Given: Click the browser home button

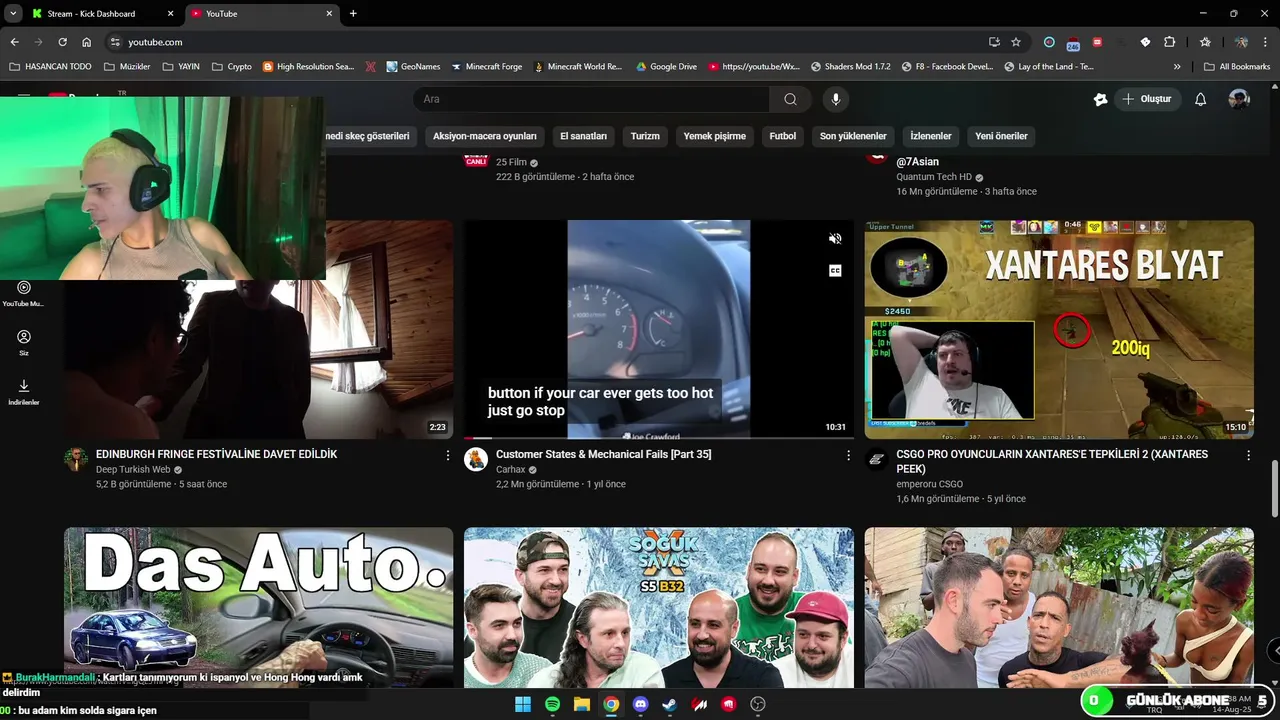Looking at the screenshot, I should (86, 42).
